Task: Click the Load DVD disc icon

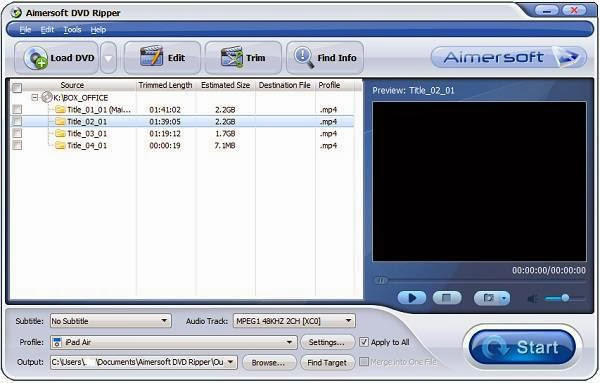Action: point(35,58)
